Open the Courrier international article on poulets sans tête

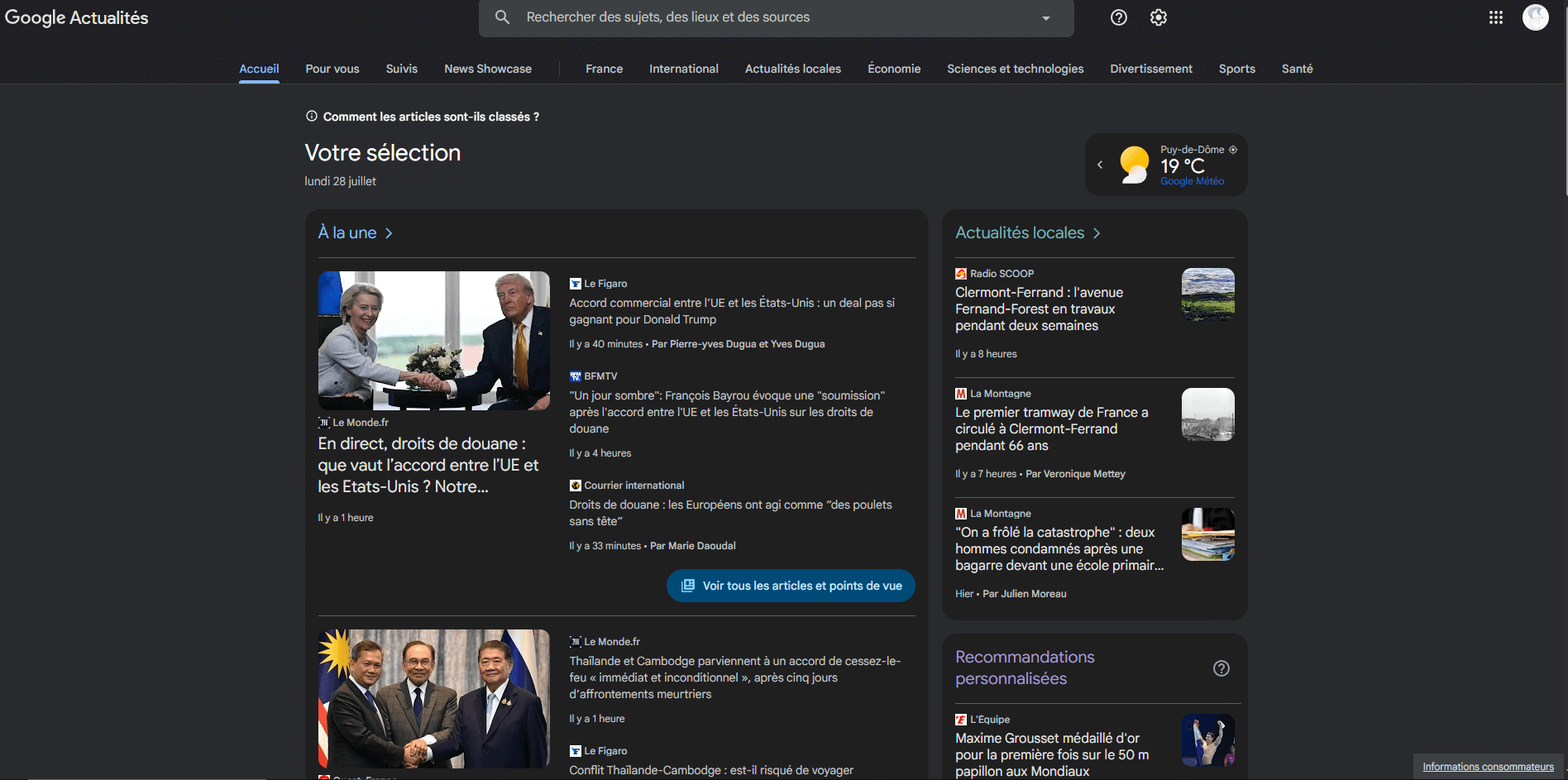click(x=730, y=513)
